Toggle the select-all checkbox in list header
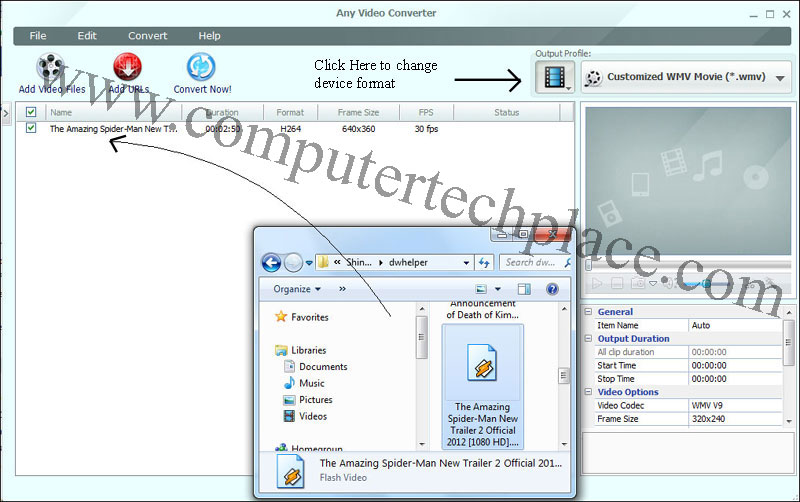This screenshot has width=800, height=502. 31,112
